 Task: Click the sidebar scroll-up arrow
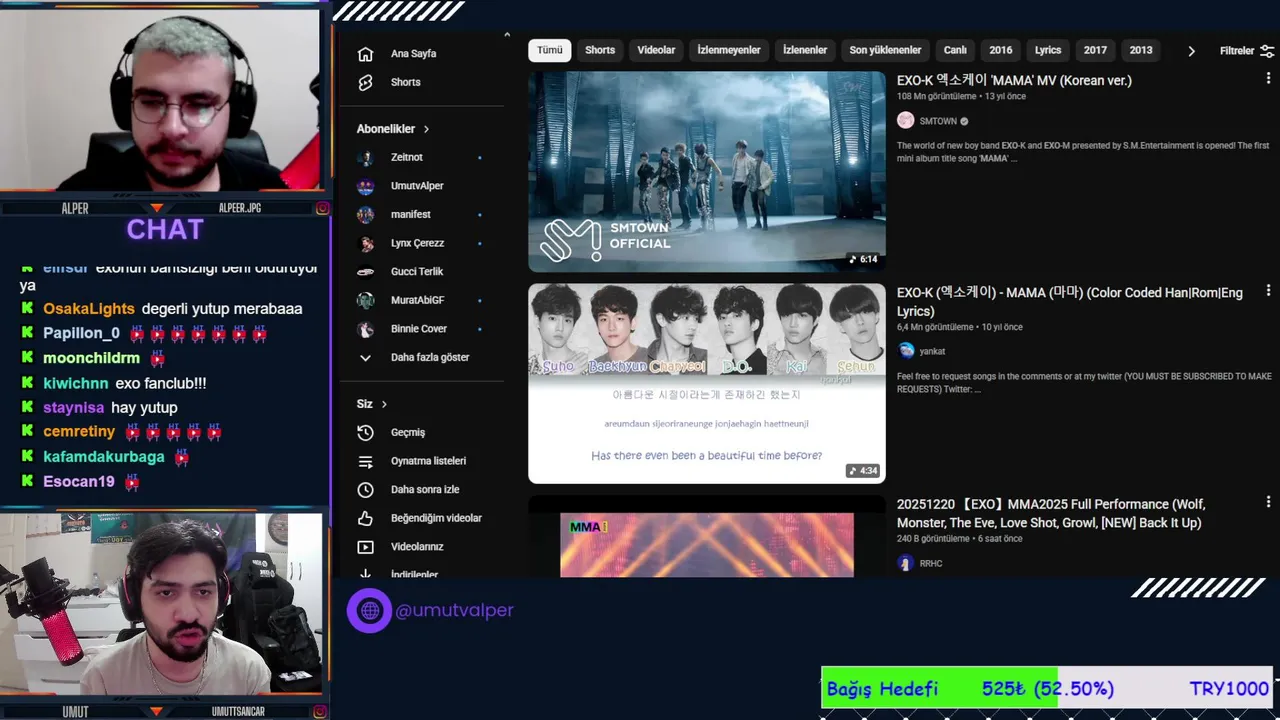coord(507,35)
